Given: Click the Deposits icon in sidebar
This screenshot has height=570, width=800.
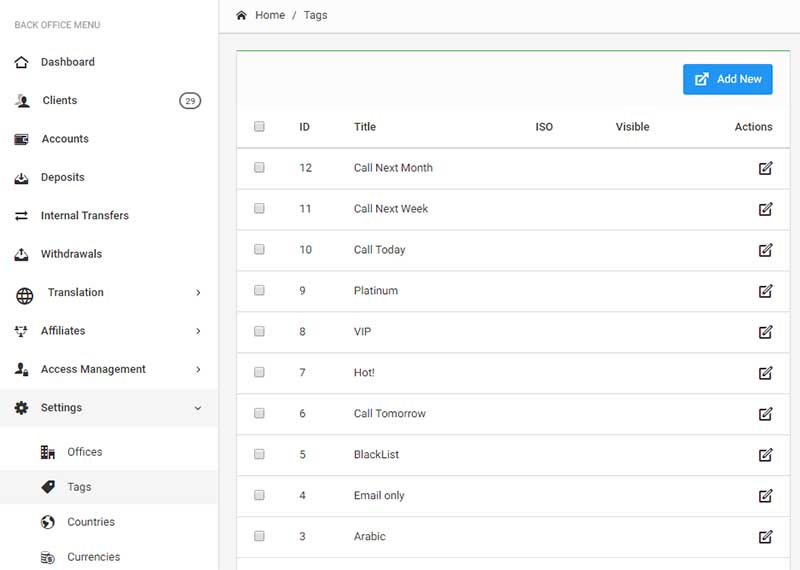Looking at the screenshot, I should (x=22, y=178).
